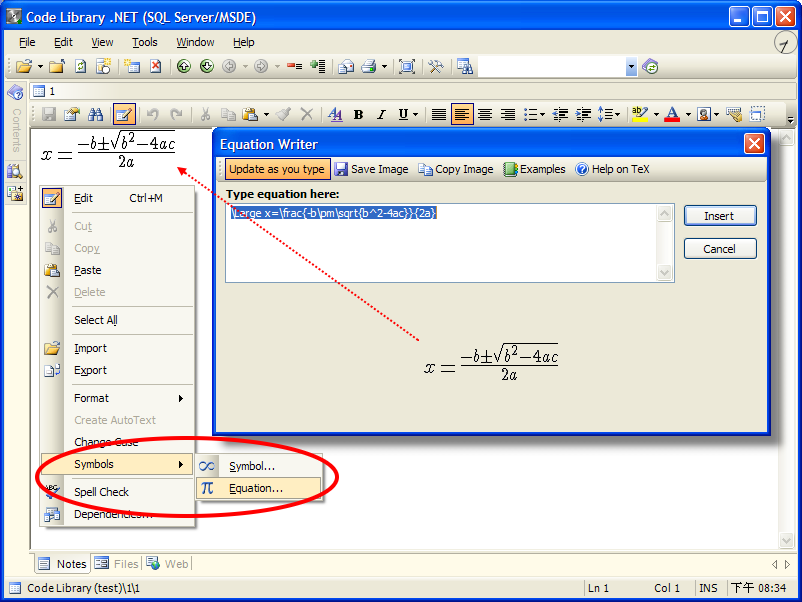Toggle the Update as you type button

[277, 169]
